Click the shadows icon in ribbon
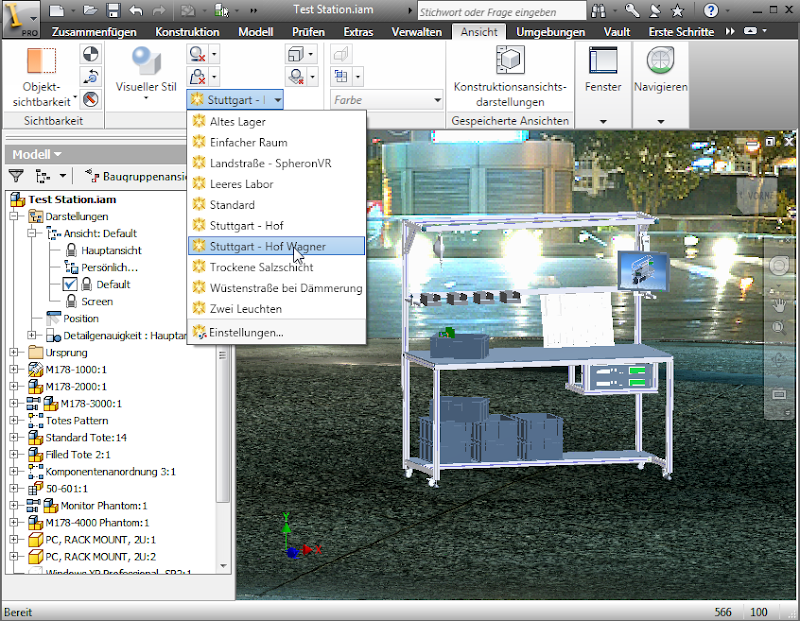The width and height of the screenshot is (800, 621). coord(197,54)
